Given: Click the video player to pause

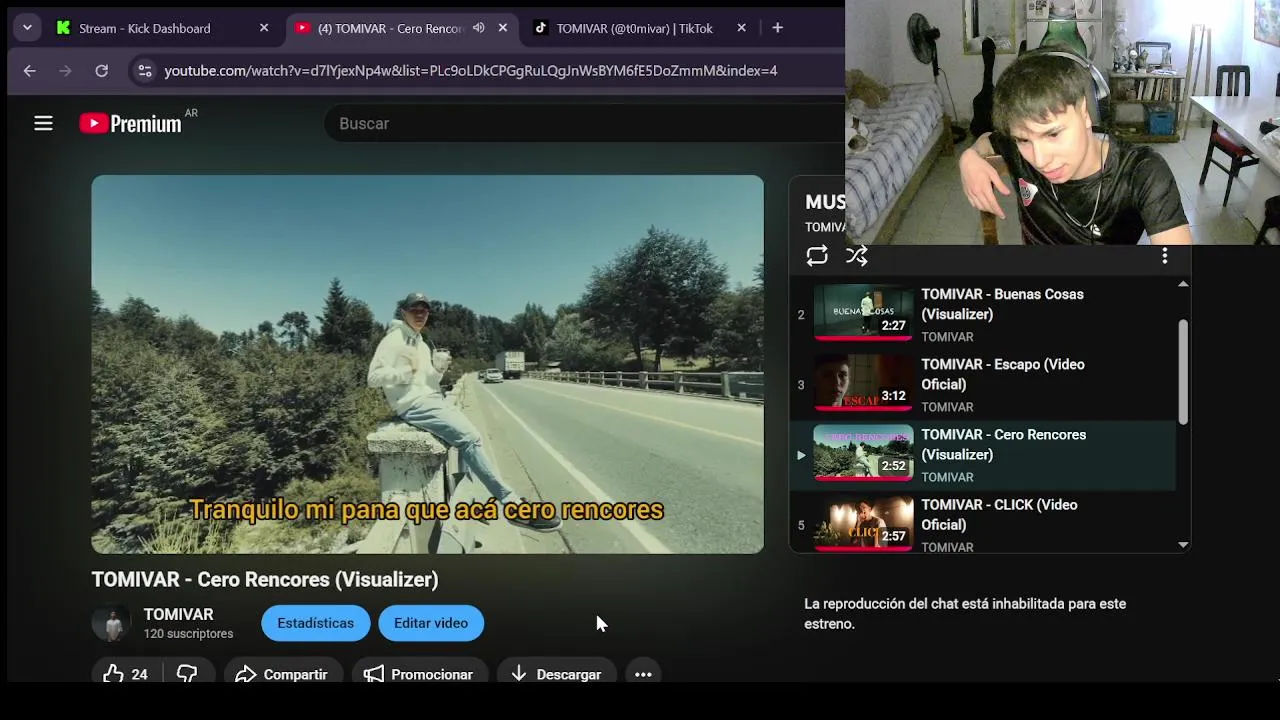Looking at the screenshot, I should pos(427,364).
